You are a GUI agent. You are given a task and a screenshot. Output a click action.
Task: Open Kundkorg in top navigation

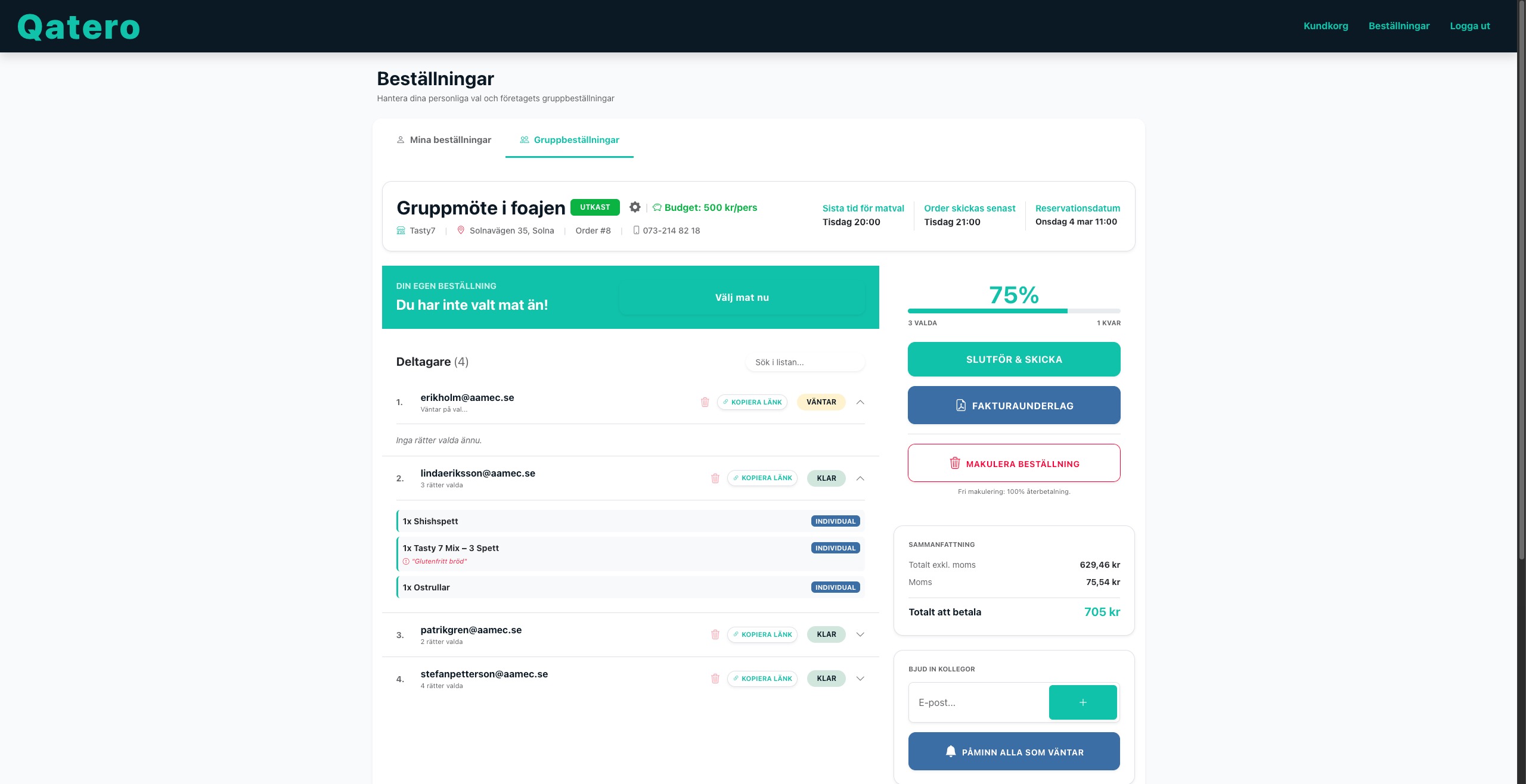[1326, 26]
